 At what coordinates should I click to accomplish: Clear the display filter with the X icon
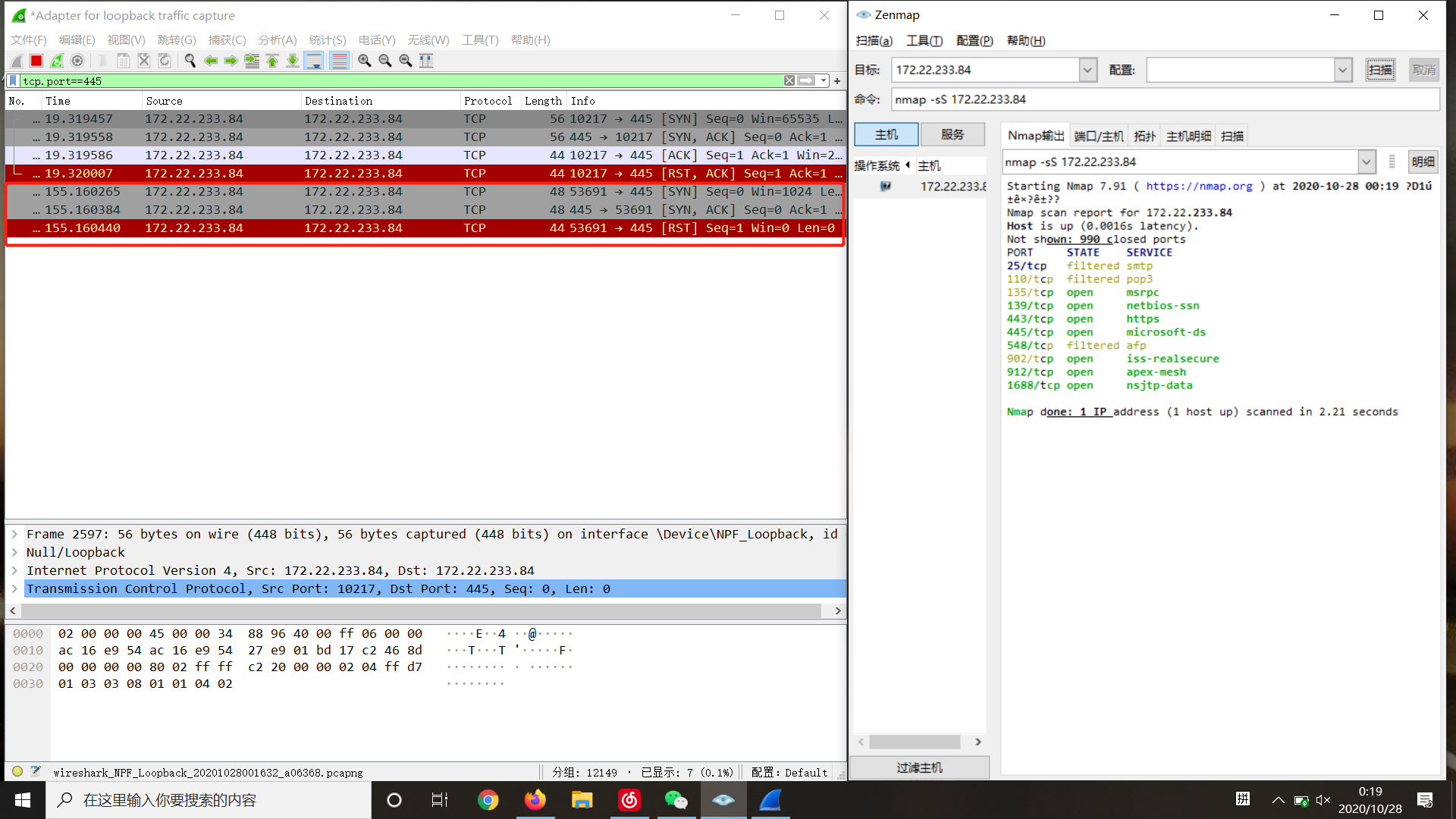pos(789,80)
